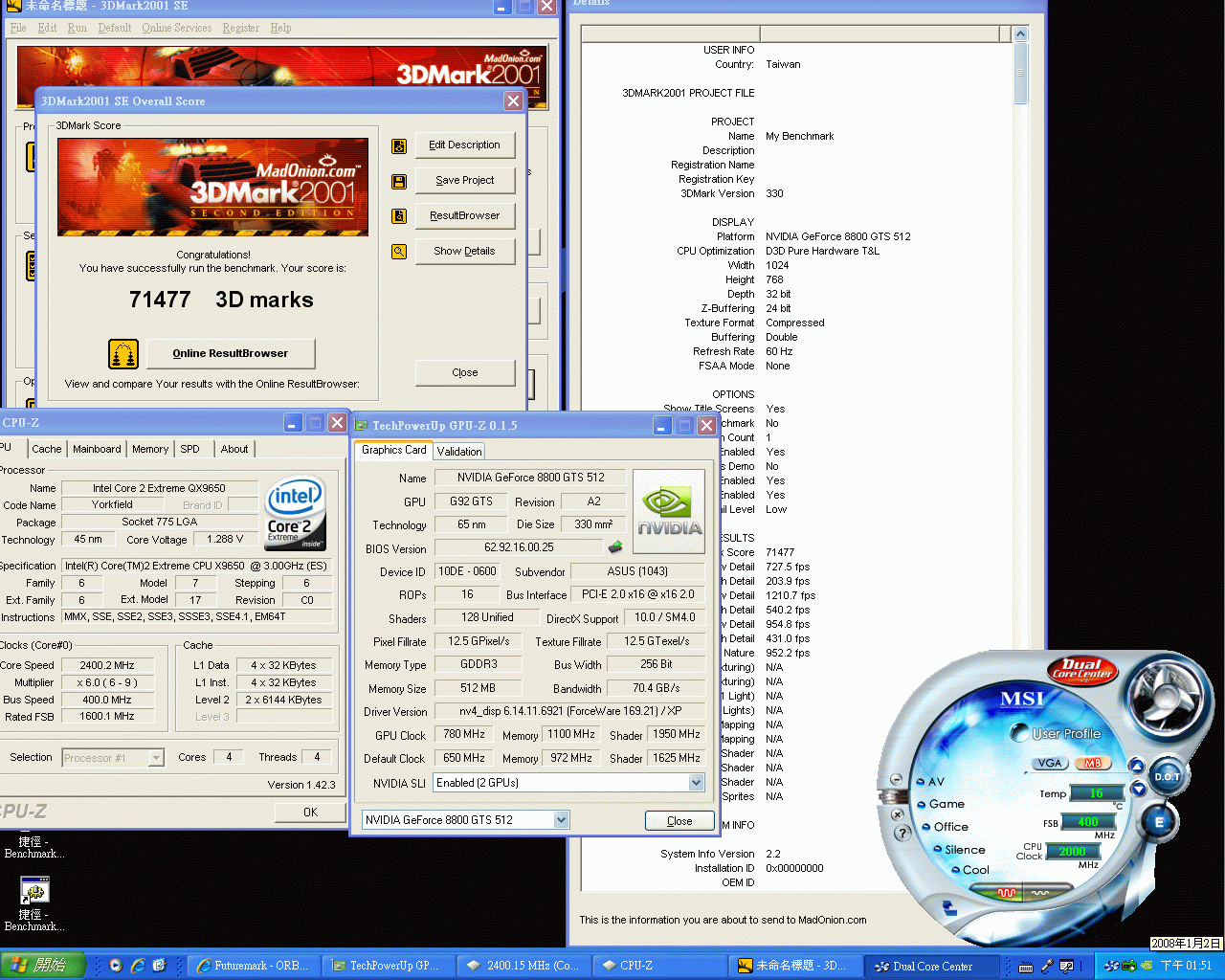This screenshot has height=980, width=1225.
Task: Click the Intel Core 2 Extreme logo in CPU-Z
Action: point(295,514)
